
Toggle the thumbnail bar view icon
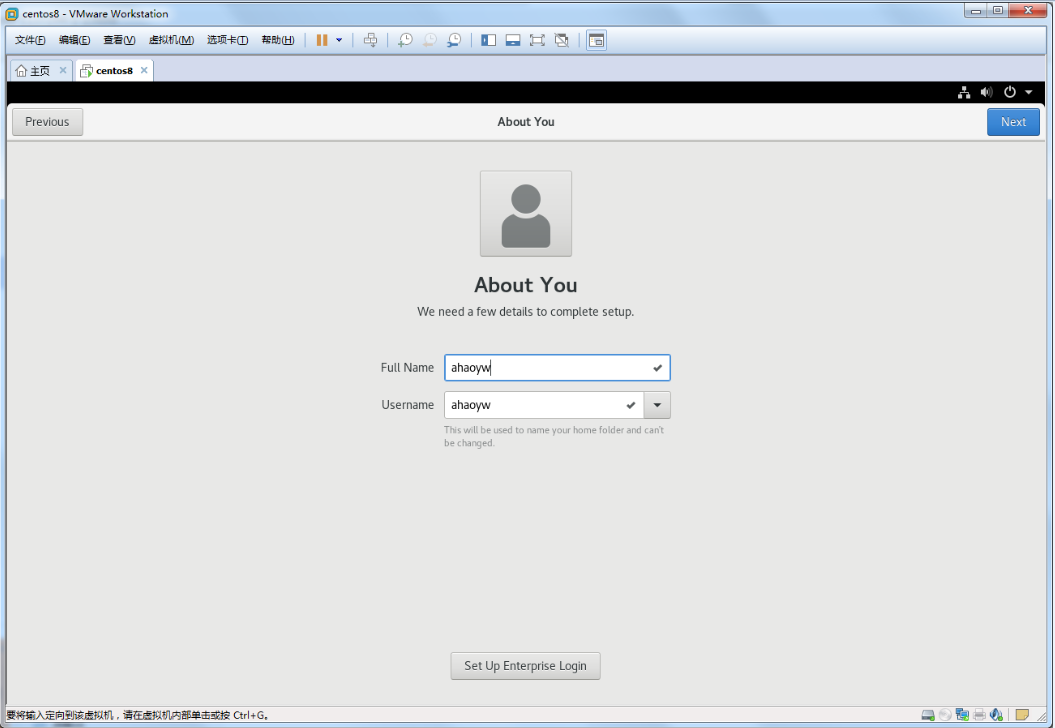(x=513, y=40)
